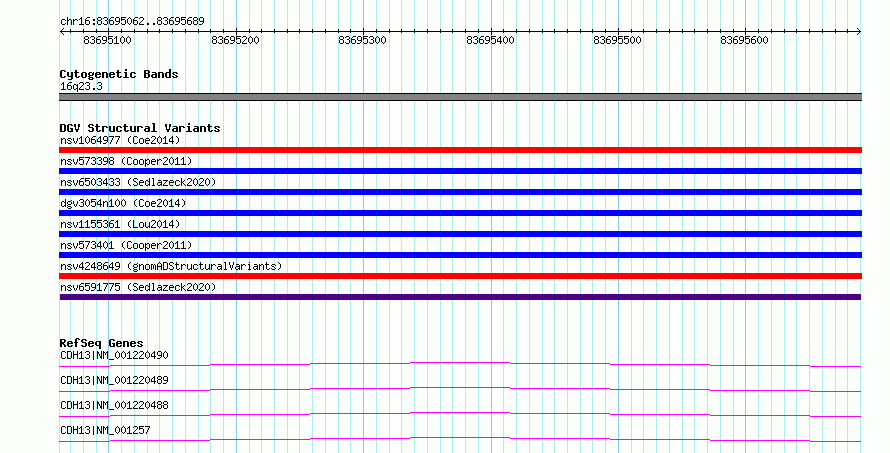
Task: Click the DGV Structural Variants heading
Action: pos(140,128)
